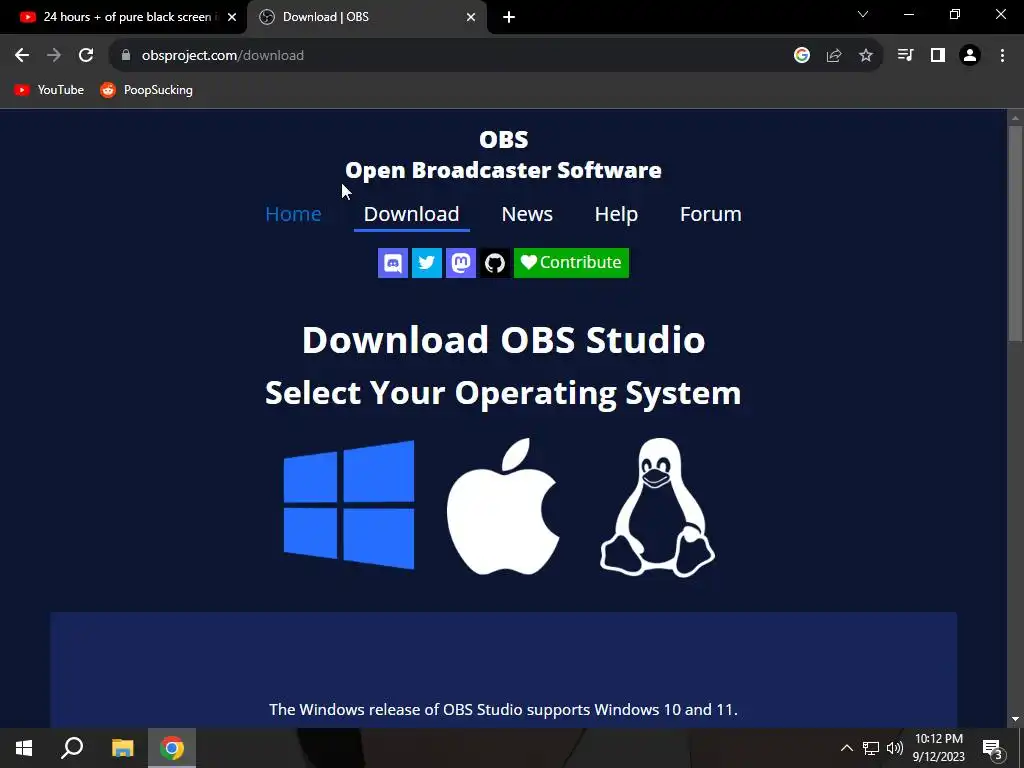Open the OBS Discord icon link
1024x768 pixels.
tap(392, 263)
